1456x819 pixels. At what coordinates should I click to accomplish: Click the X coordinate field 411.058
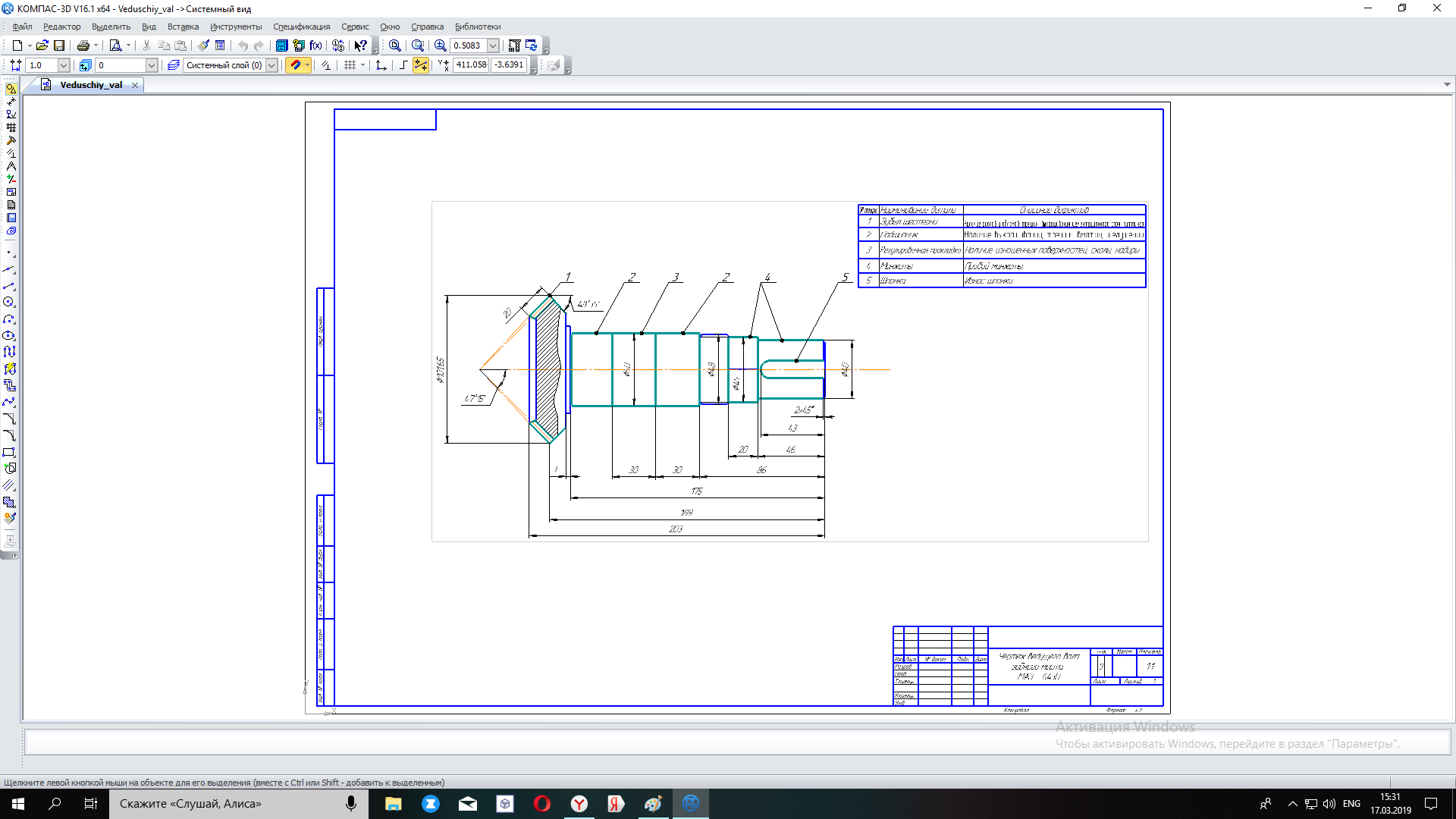[471, 65]
